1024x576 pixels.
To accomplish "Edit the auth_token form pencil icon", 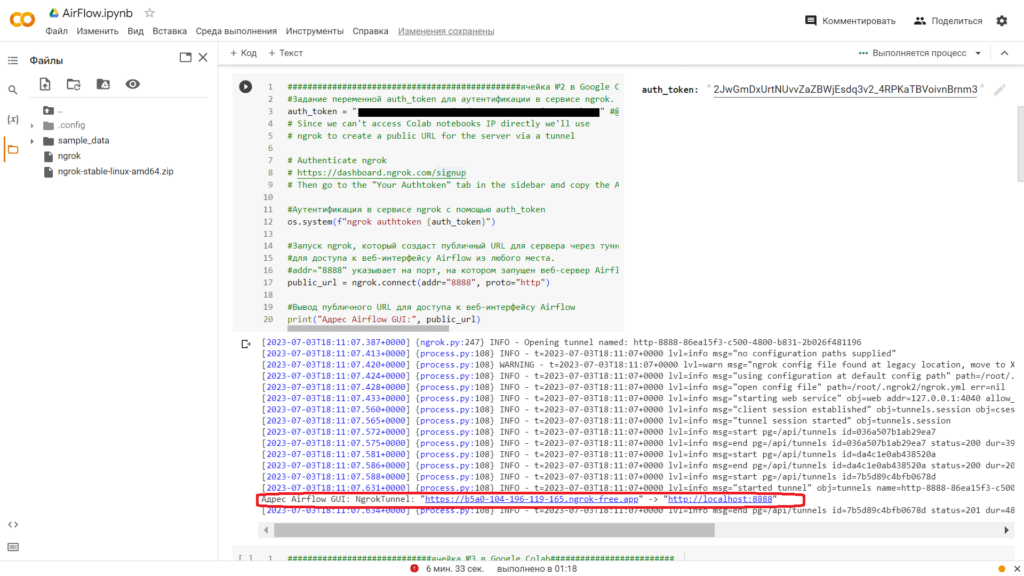I will [999, 90].
